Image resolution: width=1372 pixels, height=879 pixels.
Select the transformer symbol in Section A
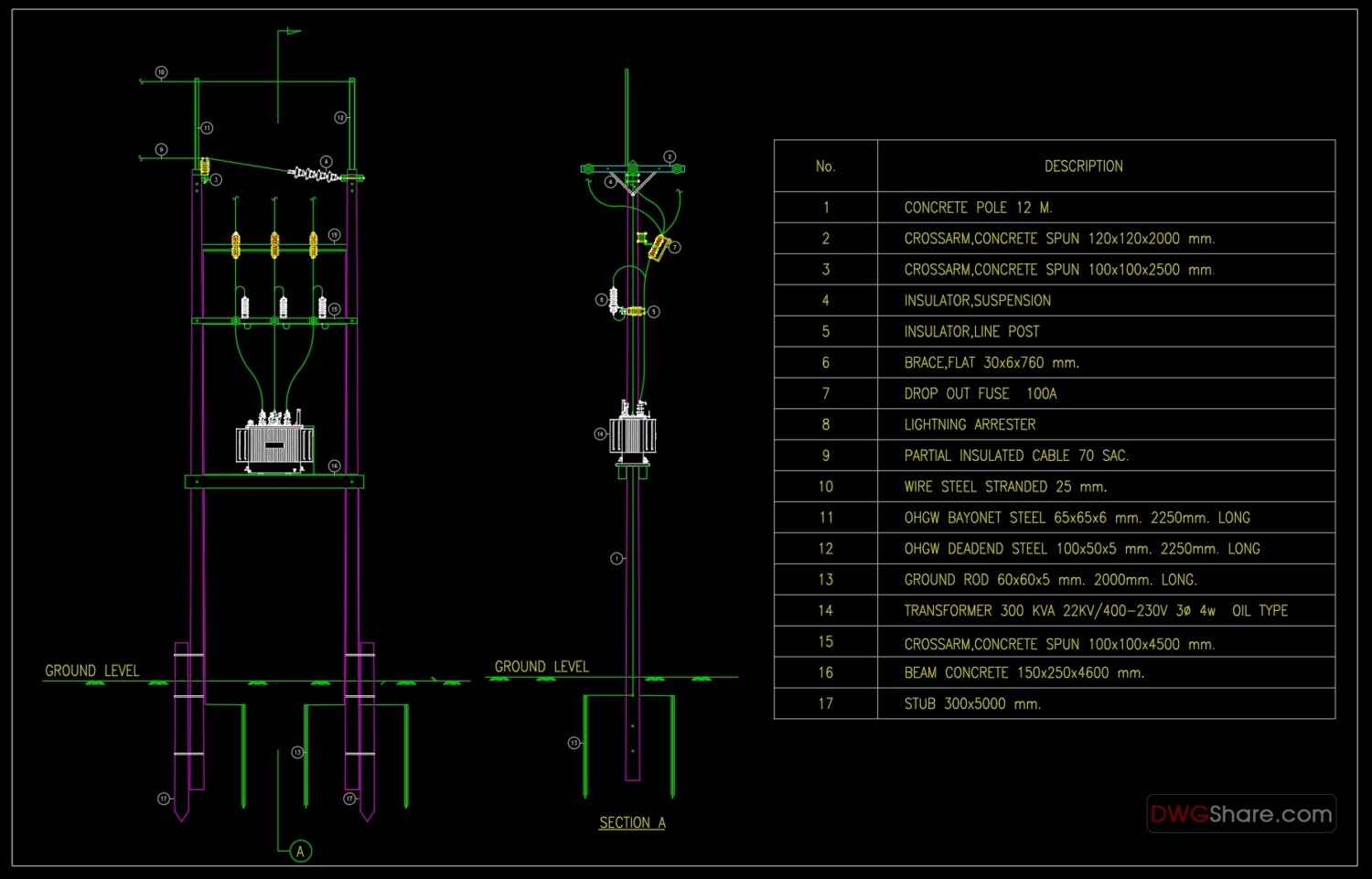tap(631, 434)
